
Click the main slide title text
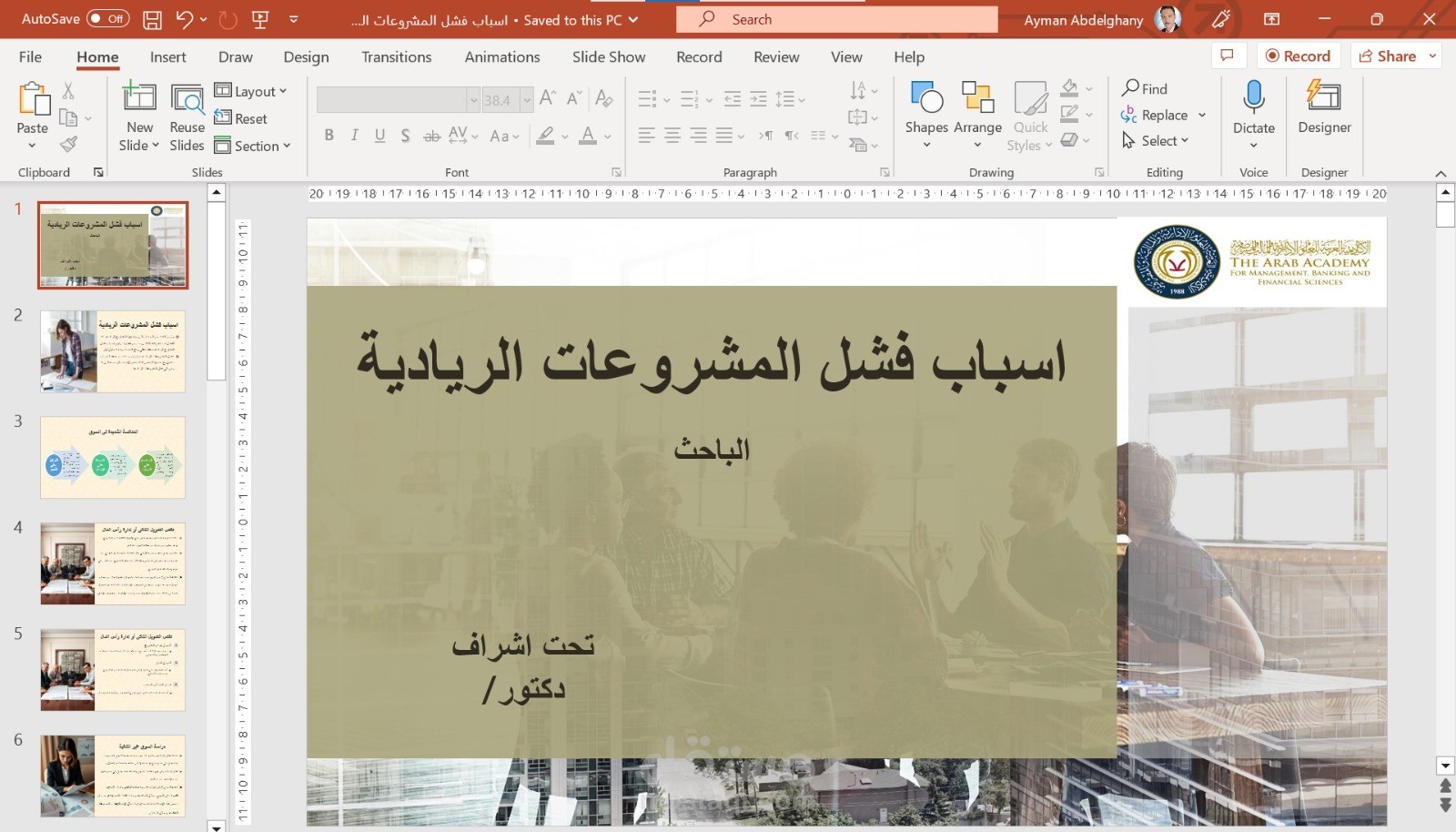coord(711,362)
